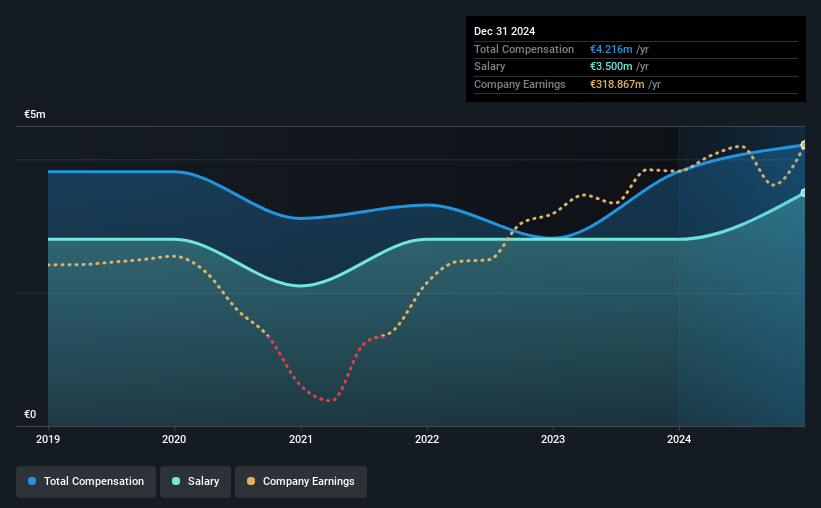Click the blue Total Compensation legend dot
821x508 pixels.
[x=32, y=481]
